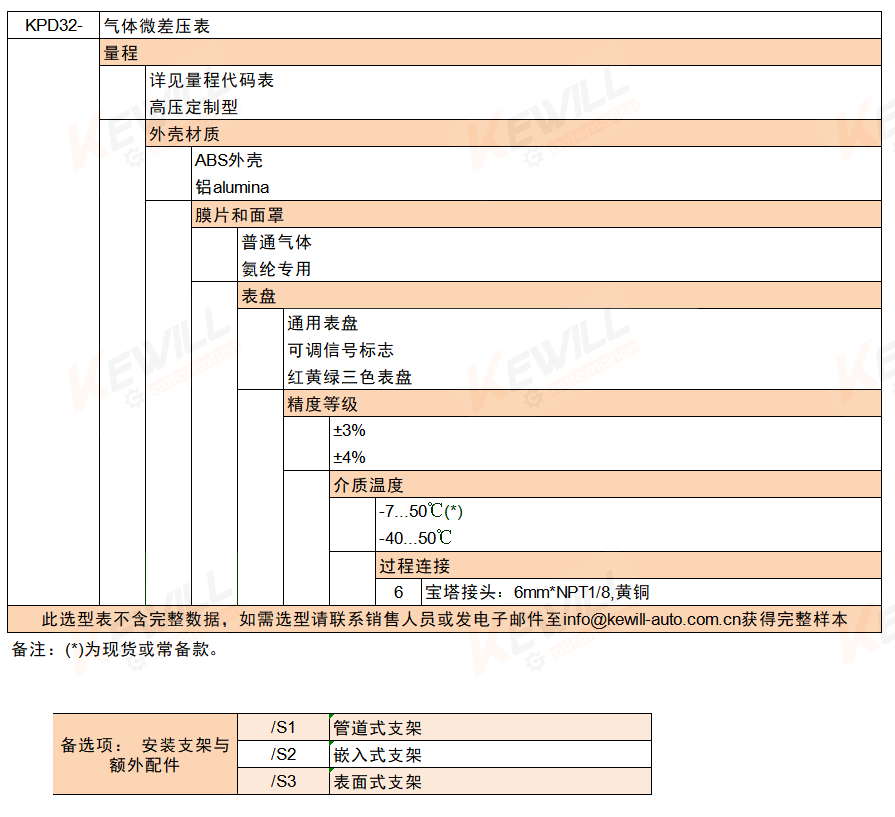Viewport: 895px width, 817px height.
Task: Select the ±4% accuracy option
Action: tap(606, 457)
